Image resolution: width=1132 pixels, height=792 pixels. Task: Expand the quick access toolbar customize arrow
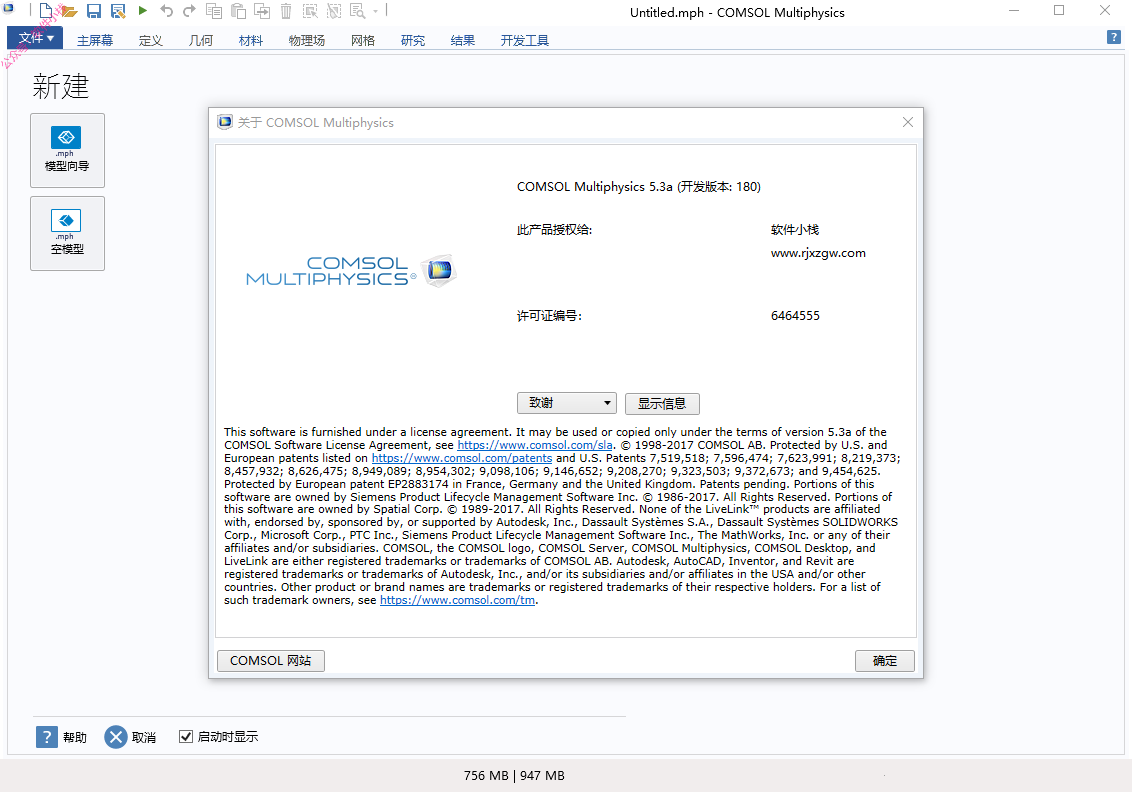coord(375,12)
